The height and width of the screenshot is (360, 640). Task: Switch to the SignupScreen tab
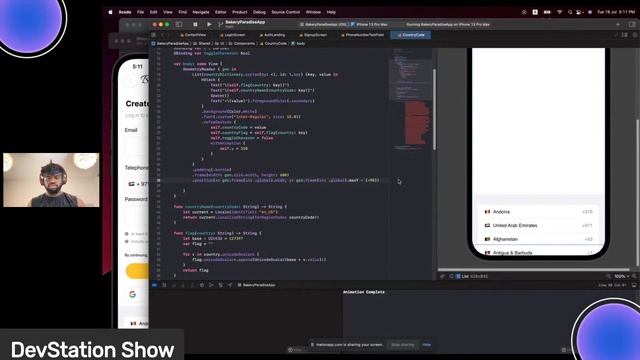(313, 35)
